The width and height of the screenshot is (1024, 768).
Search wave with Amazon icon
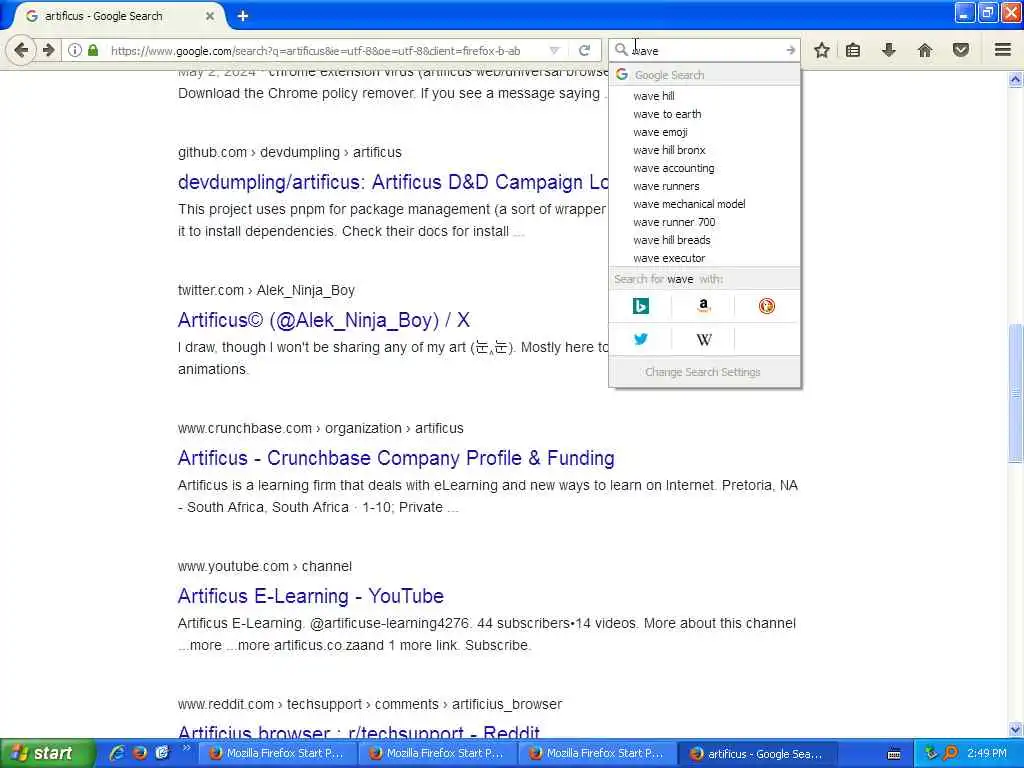click(x=703, y=306)
